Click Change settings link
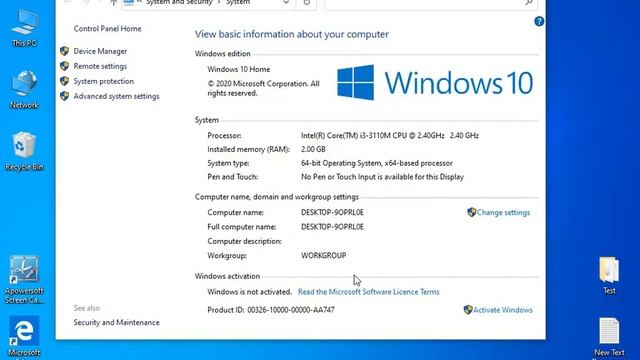Screen dimensions: 640x360 [x=503, y=212]
